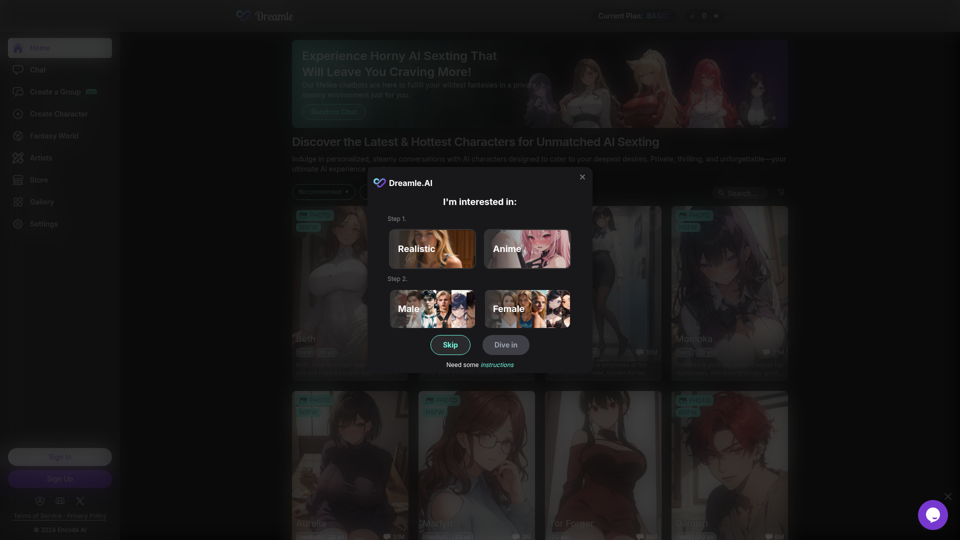Viewport: 960px width, 540px height.
Task: Expand the Recommended sort dropdown
Action: pos(323,192)
